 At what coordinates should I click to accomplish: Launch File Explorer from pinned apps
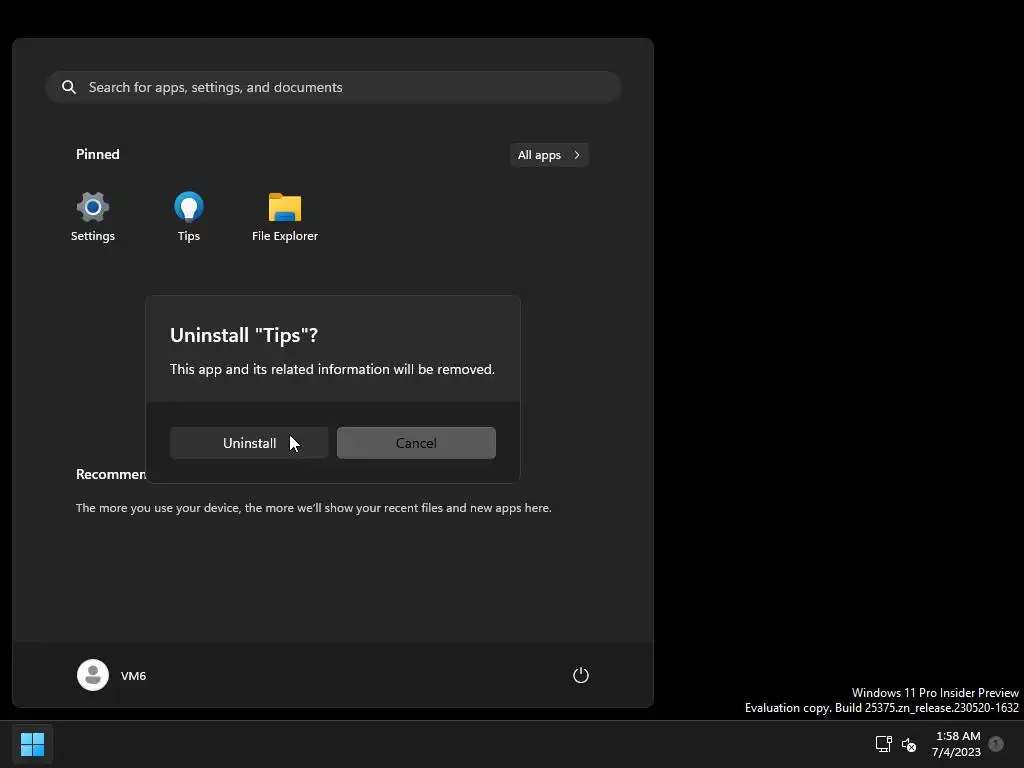coord(285,217)
